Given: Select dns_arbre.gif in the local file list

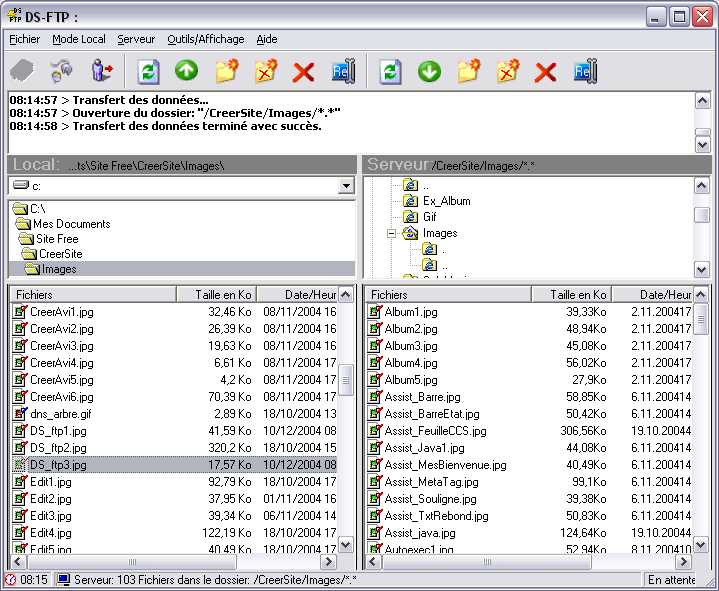Looking at the screenshot, I should pos(60,414).
